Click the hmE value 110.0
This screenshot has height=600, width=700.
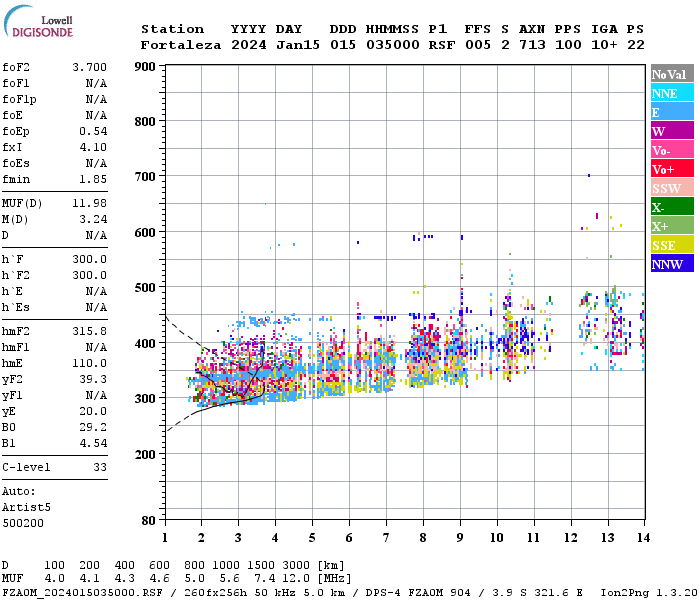tap(89, 363)
